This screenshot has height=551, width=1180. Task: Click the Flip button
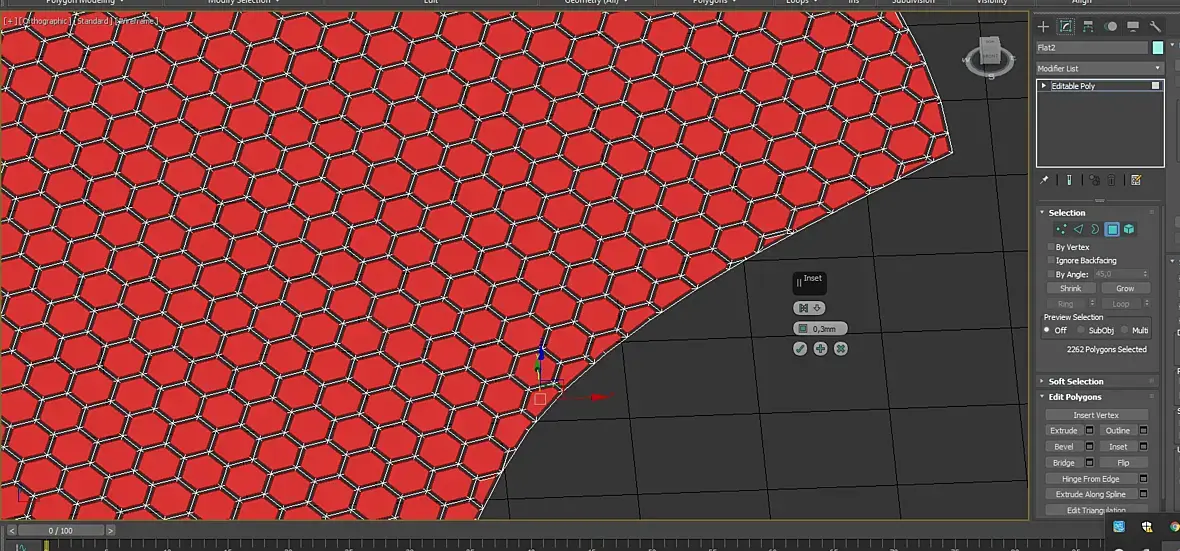click(x=1124, y=463)
